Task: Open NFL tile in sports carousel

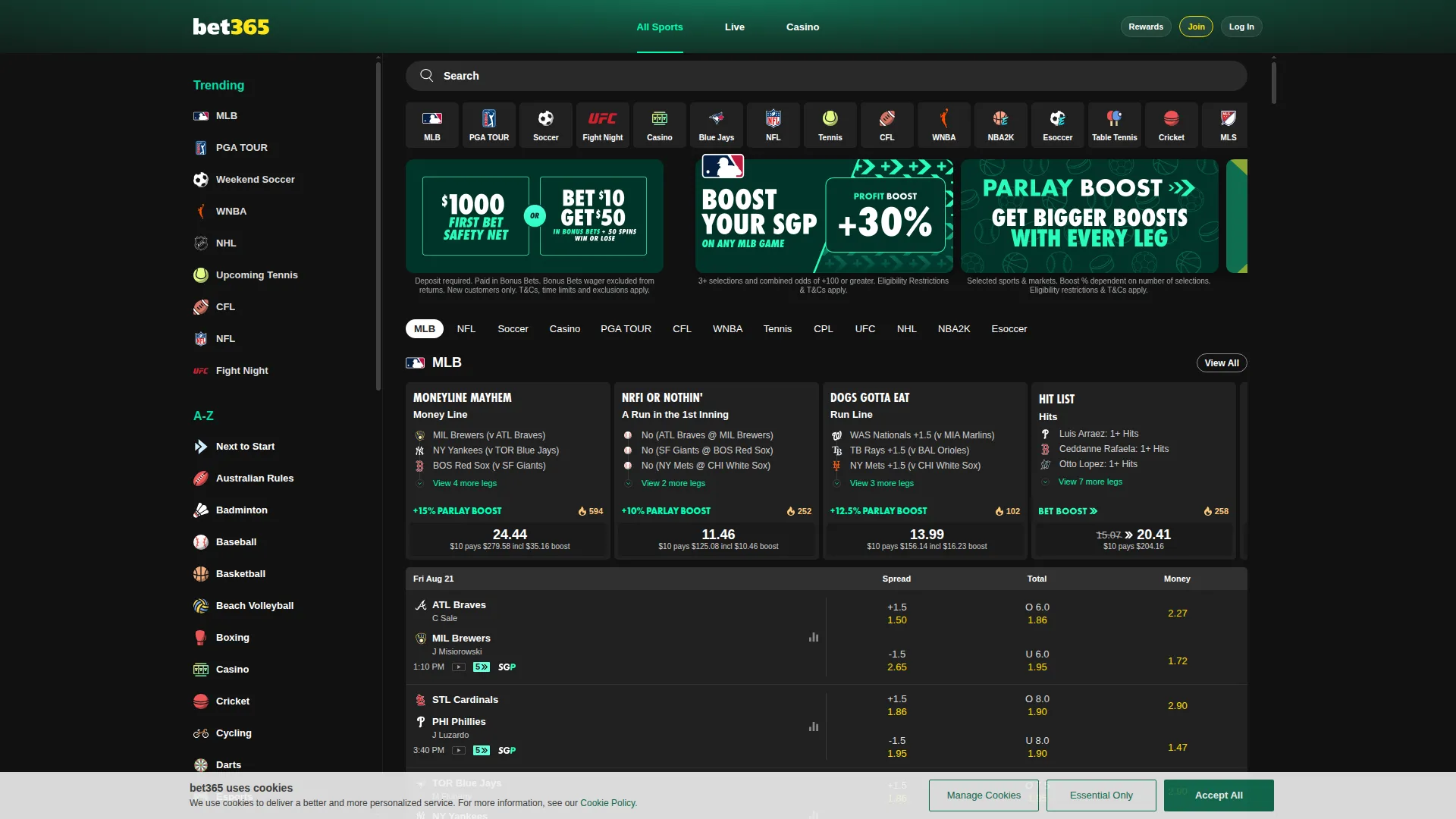Action: (x=773, y=125)
